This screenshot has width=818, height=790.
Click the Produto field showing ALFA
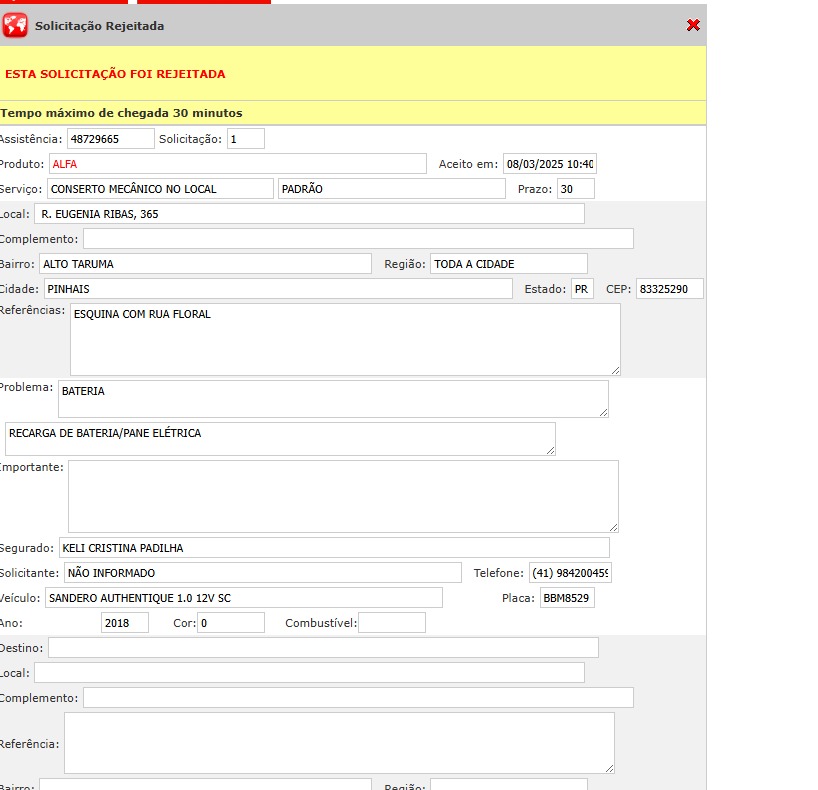tap(237, 164)
